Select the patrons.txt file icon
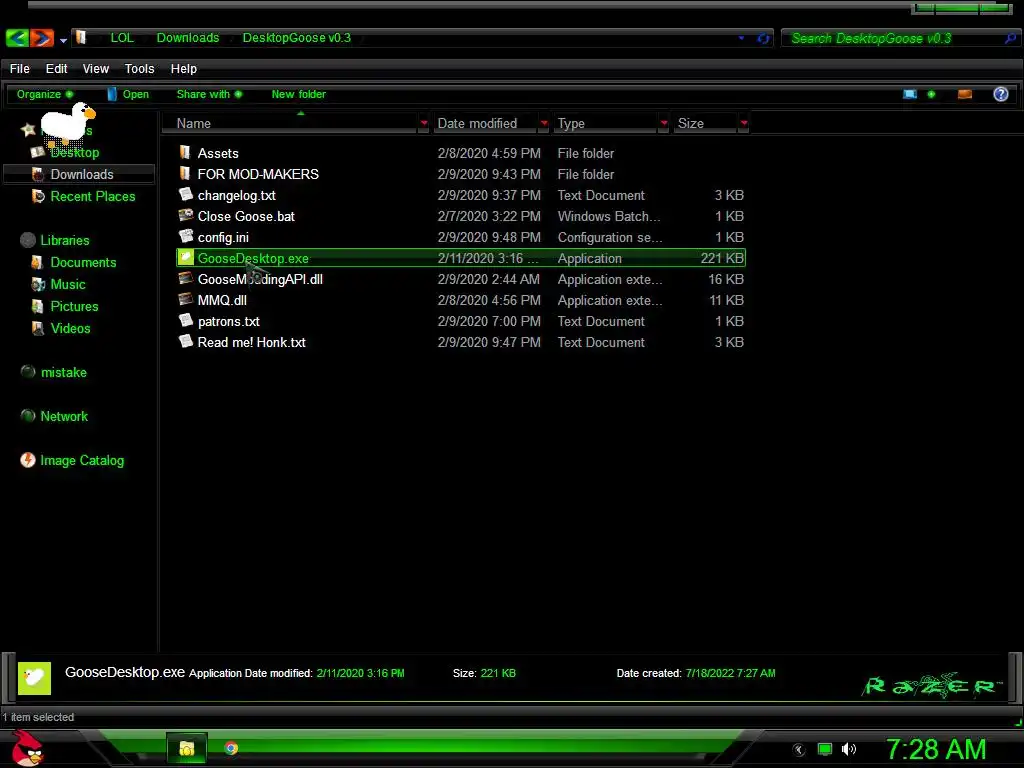 point(185,321)
